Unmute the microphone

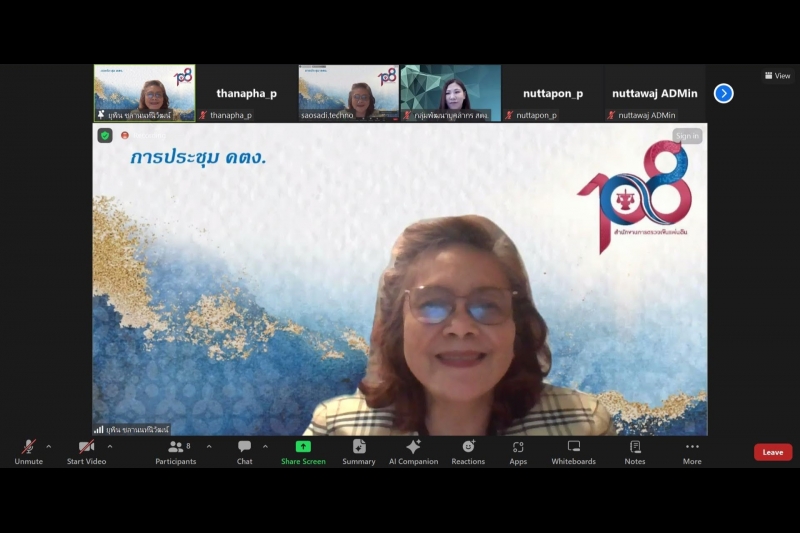pyautogui.click(x=29, y=451)
